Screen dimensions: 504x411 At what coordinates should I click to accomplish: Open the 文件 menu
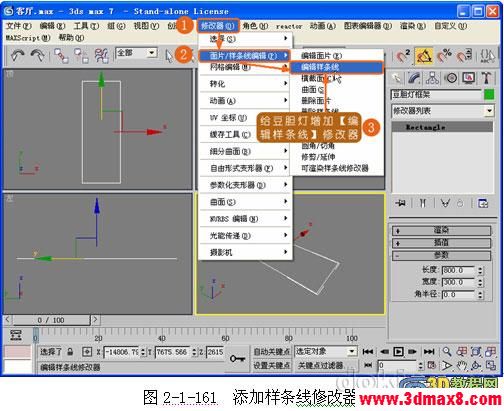pos(18,26)
